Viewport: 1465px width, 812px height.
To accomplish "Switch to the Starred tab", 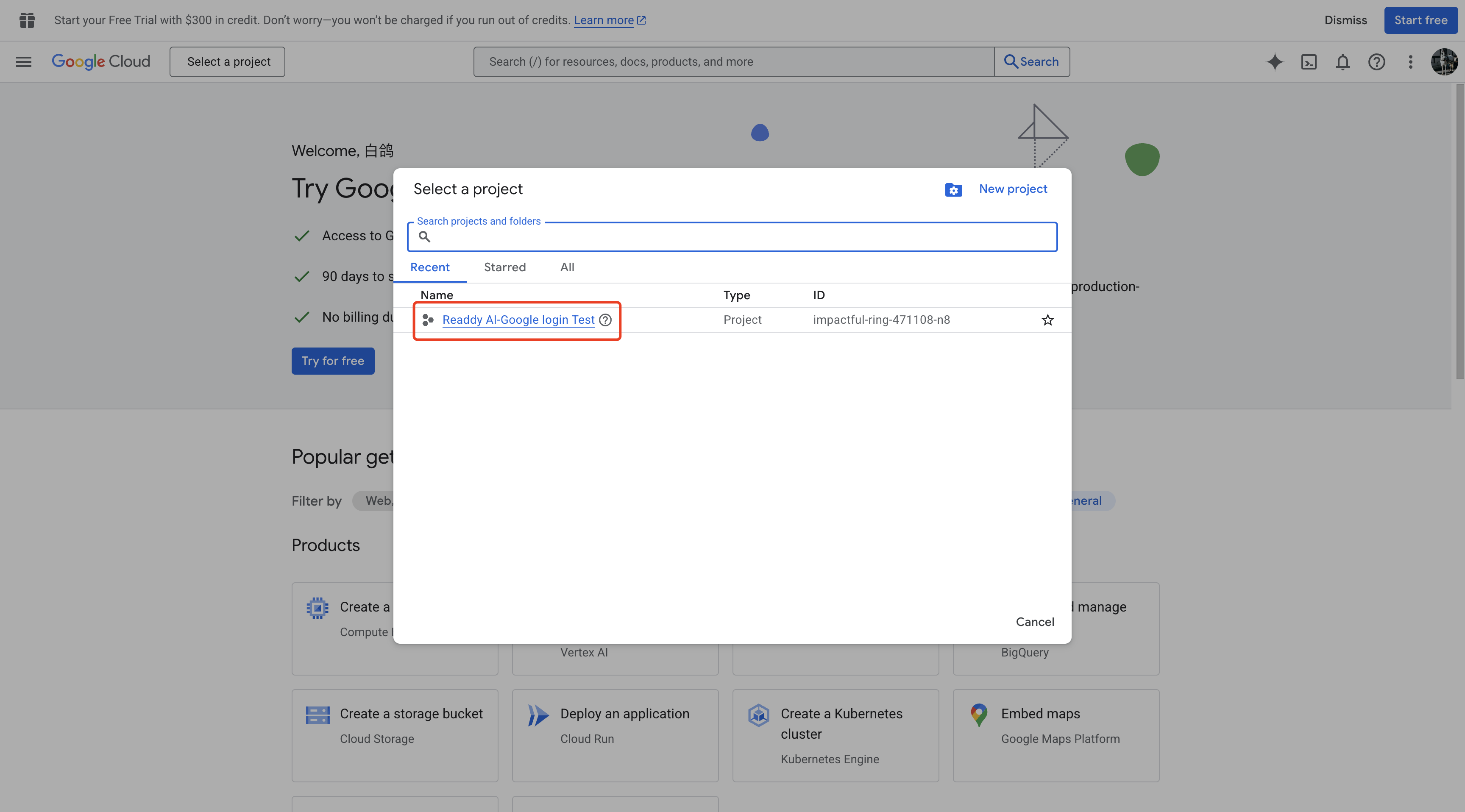I will coord(504,267).
